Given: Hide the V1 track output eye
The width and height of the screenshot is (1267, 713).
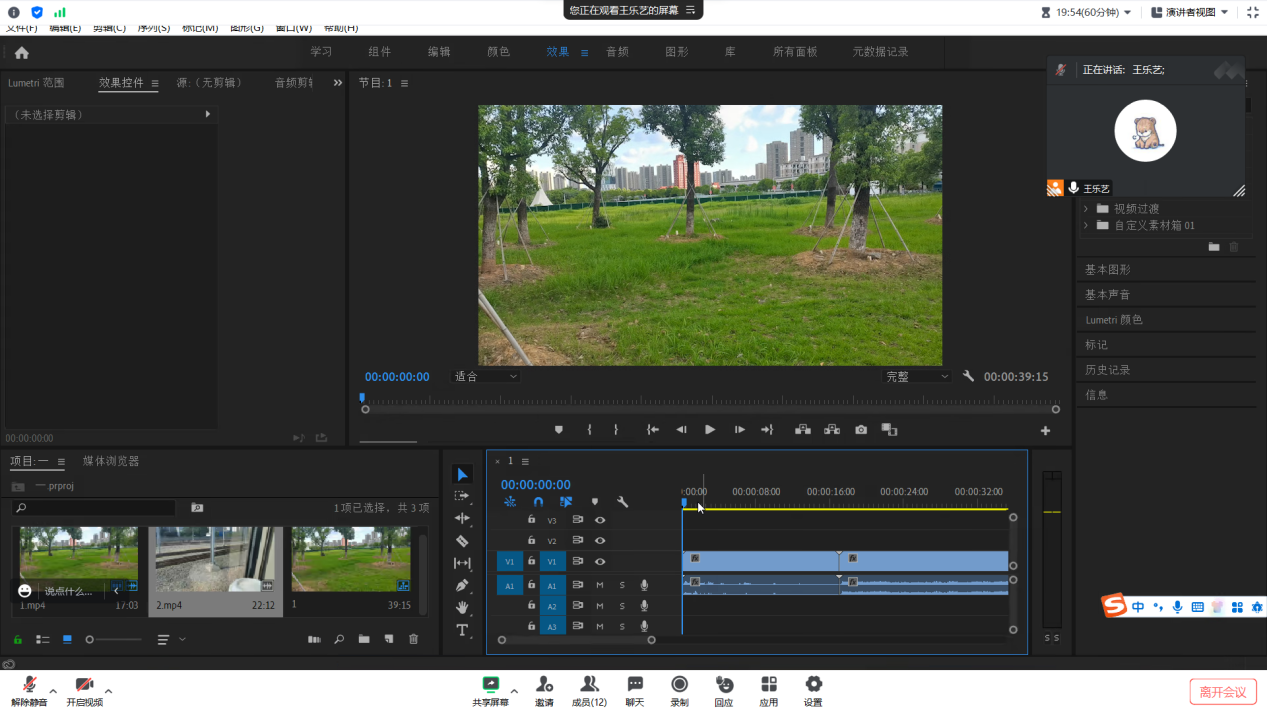Looking at the screenshot, I should pos(600,562).
